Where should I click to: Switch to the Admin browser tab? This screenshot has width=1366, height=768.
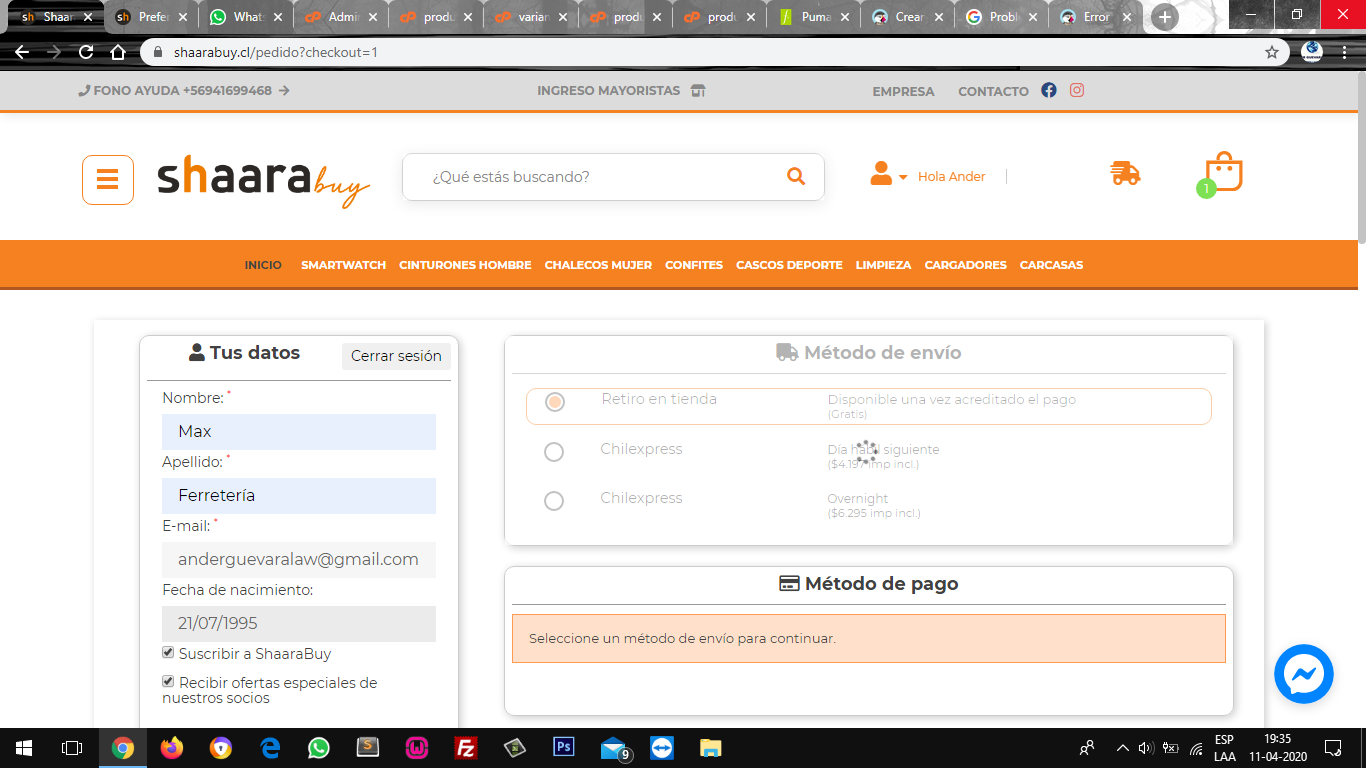click(x=341, y=17)
